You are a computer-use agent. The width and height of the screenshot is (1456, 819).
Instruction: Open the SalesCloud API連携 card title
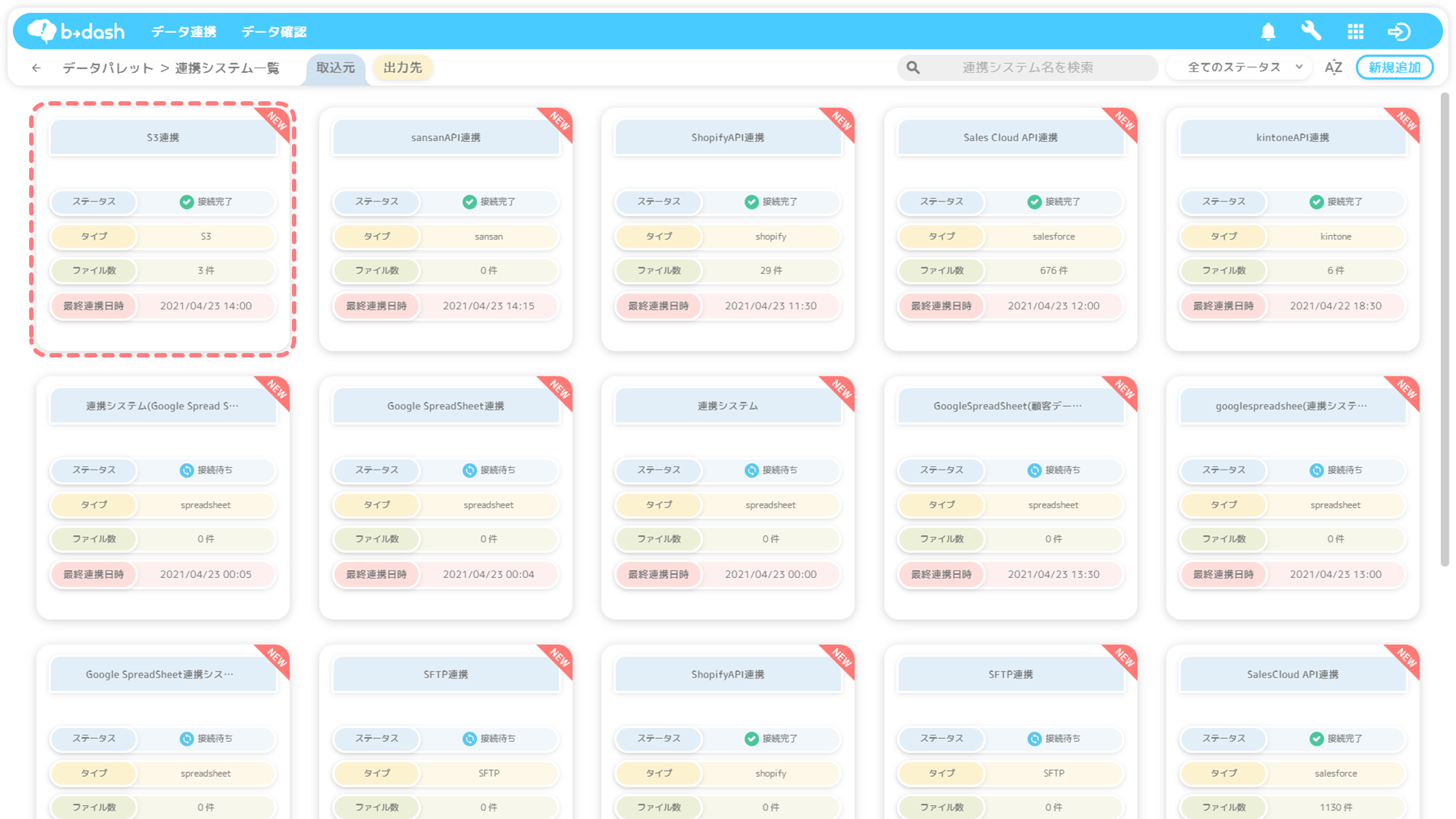coord(1293,675)
